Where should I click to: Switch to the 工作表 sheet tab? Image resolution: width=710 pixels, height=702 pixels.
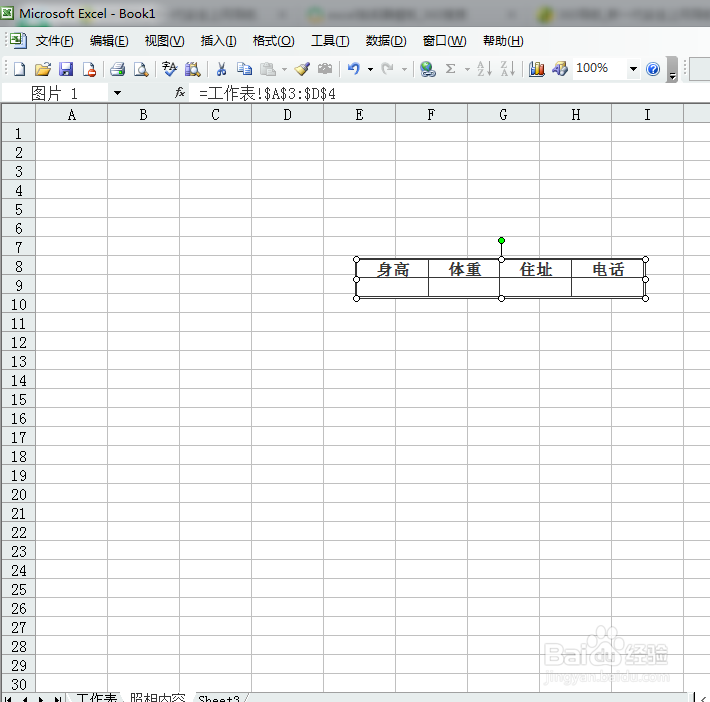click(96, 697)
